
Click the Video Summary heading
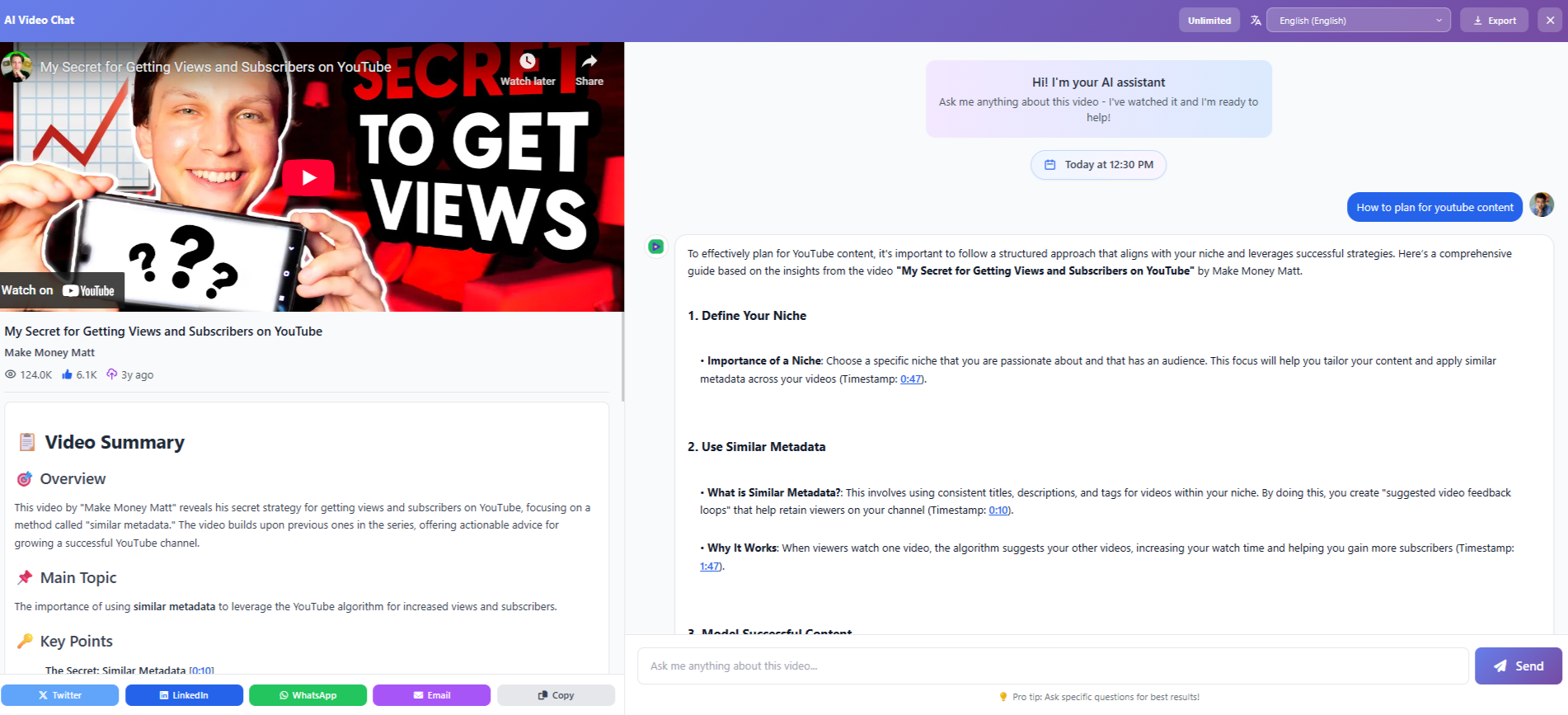[115, 442]
